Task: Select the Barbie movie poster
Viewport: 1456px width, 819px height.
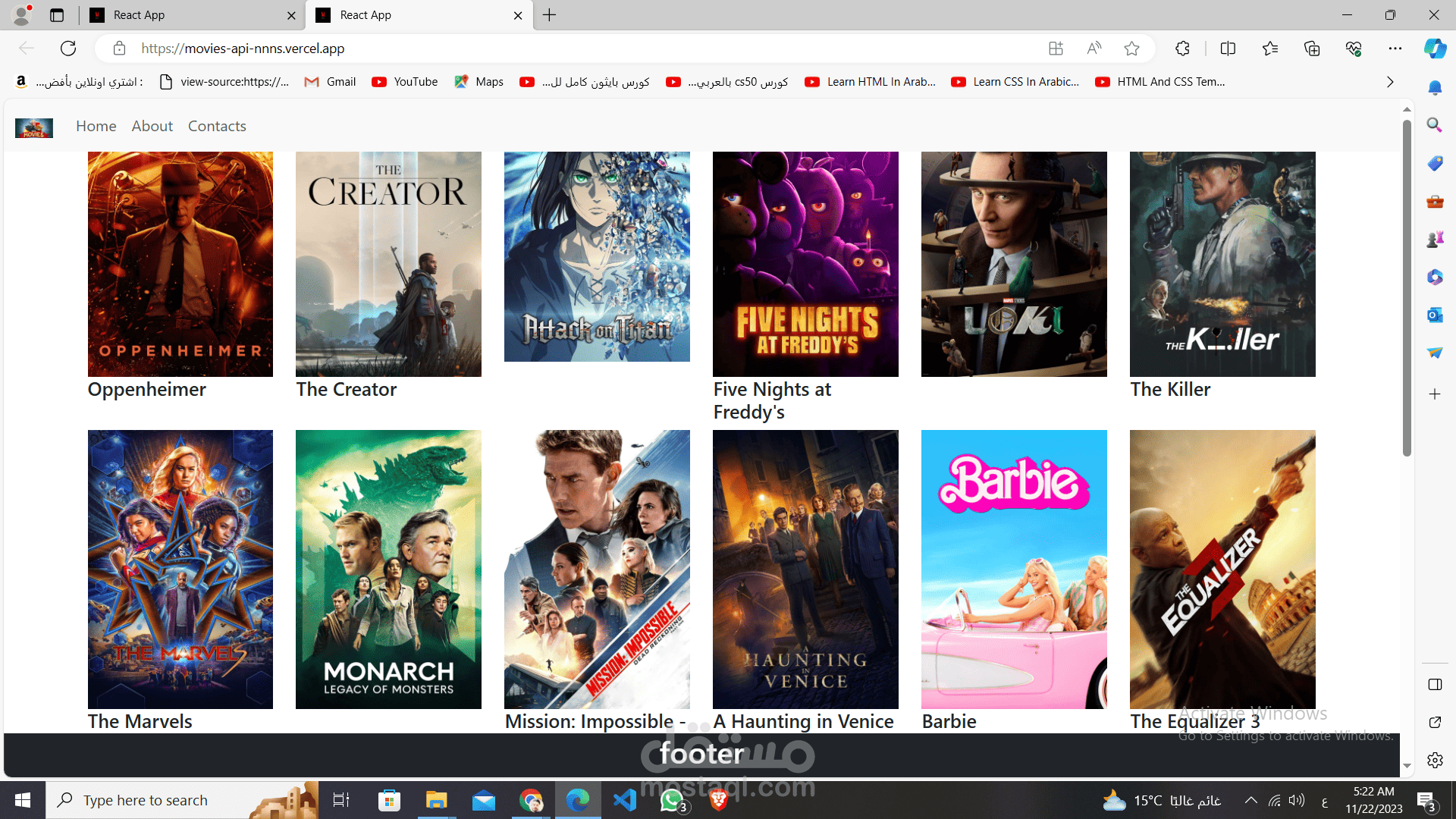Action: tap(1014, 570)
